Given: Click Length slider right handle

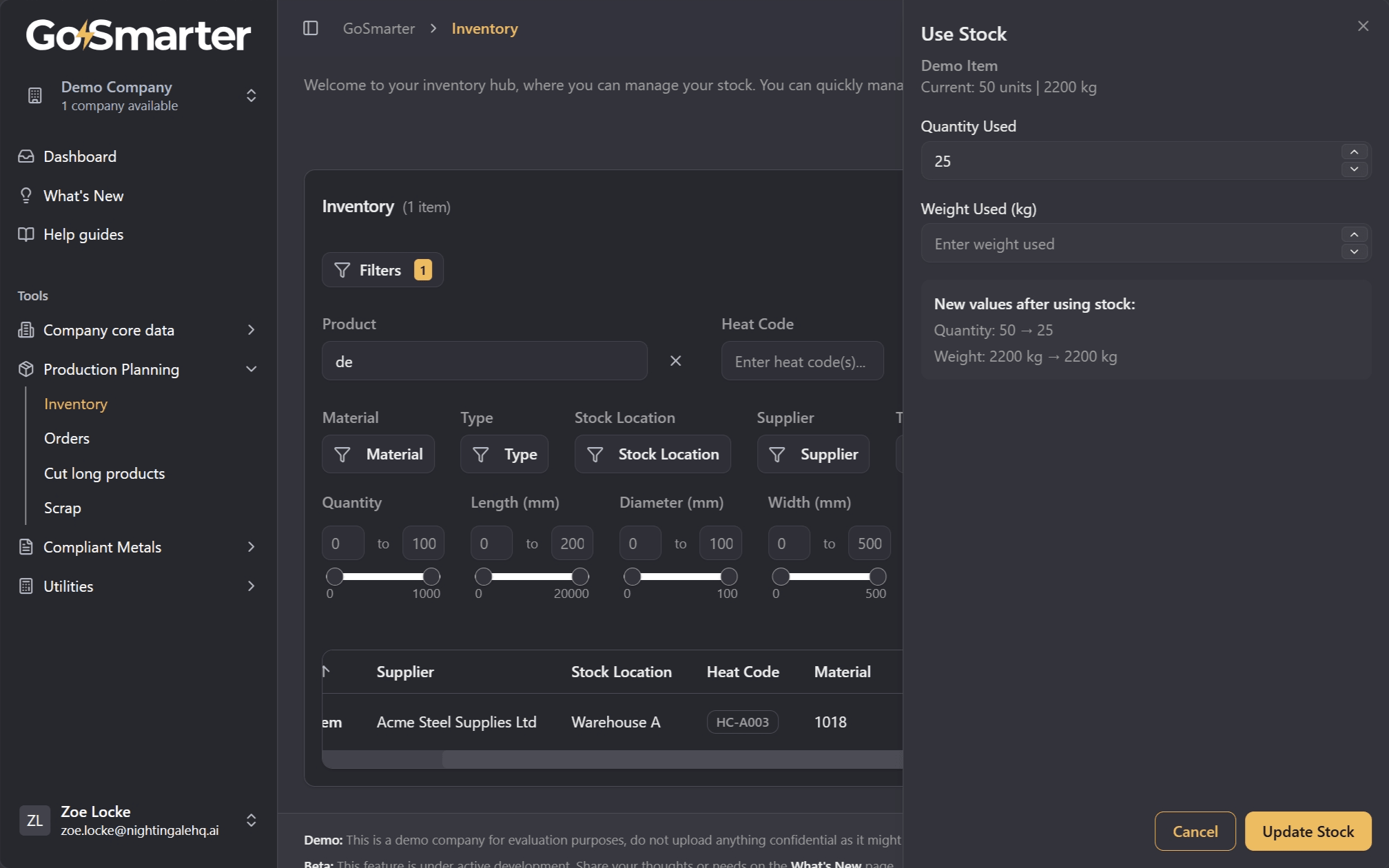Looking at the screenshot, I should tap(580, 576).
